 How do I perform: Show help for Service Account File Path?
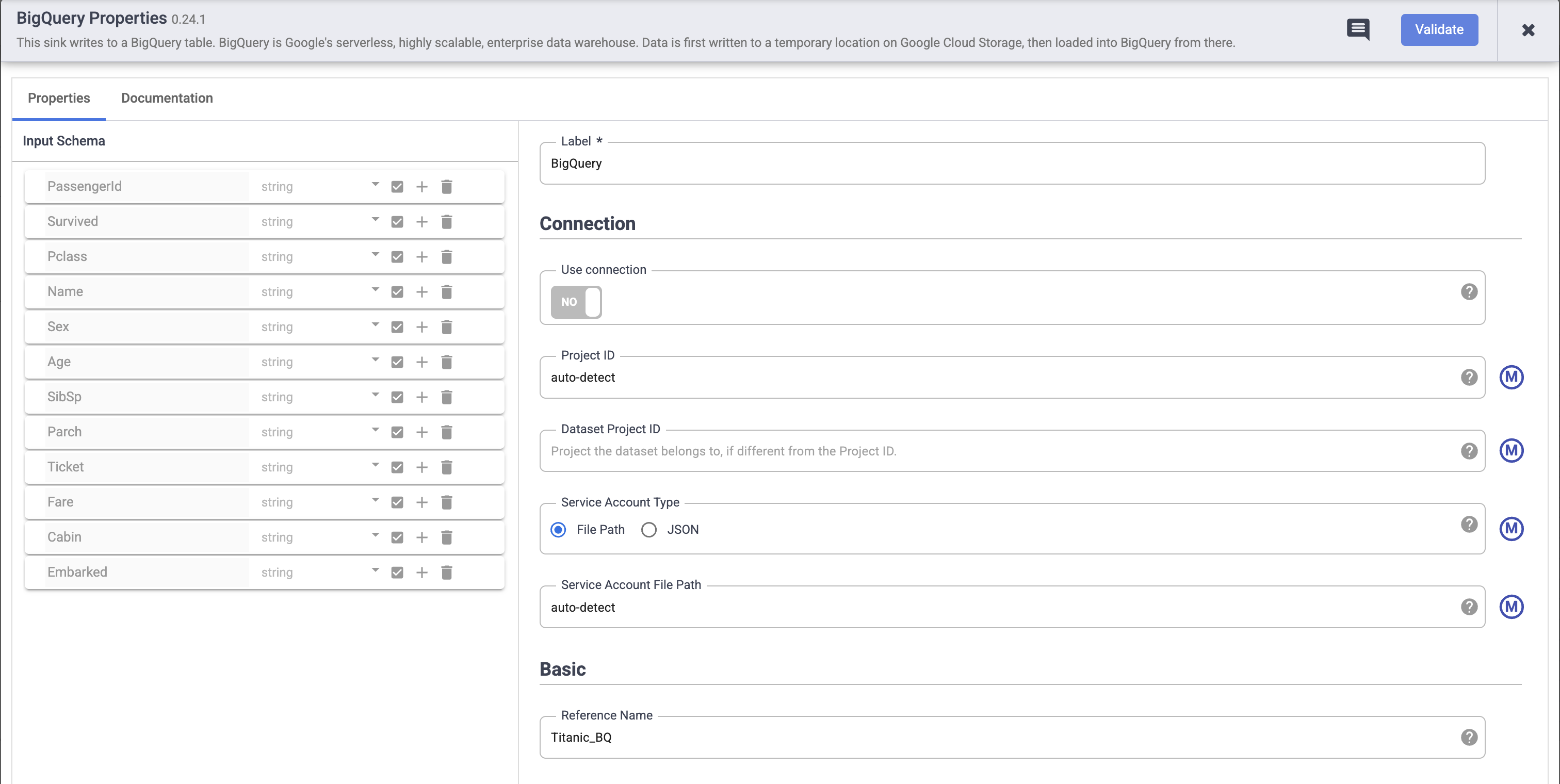(1469, 606)
